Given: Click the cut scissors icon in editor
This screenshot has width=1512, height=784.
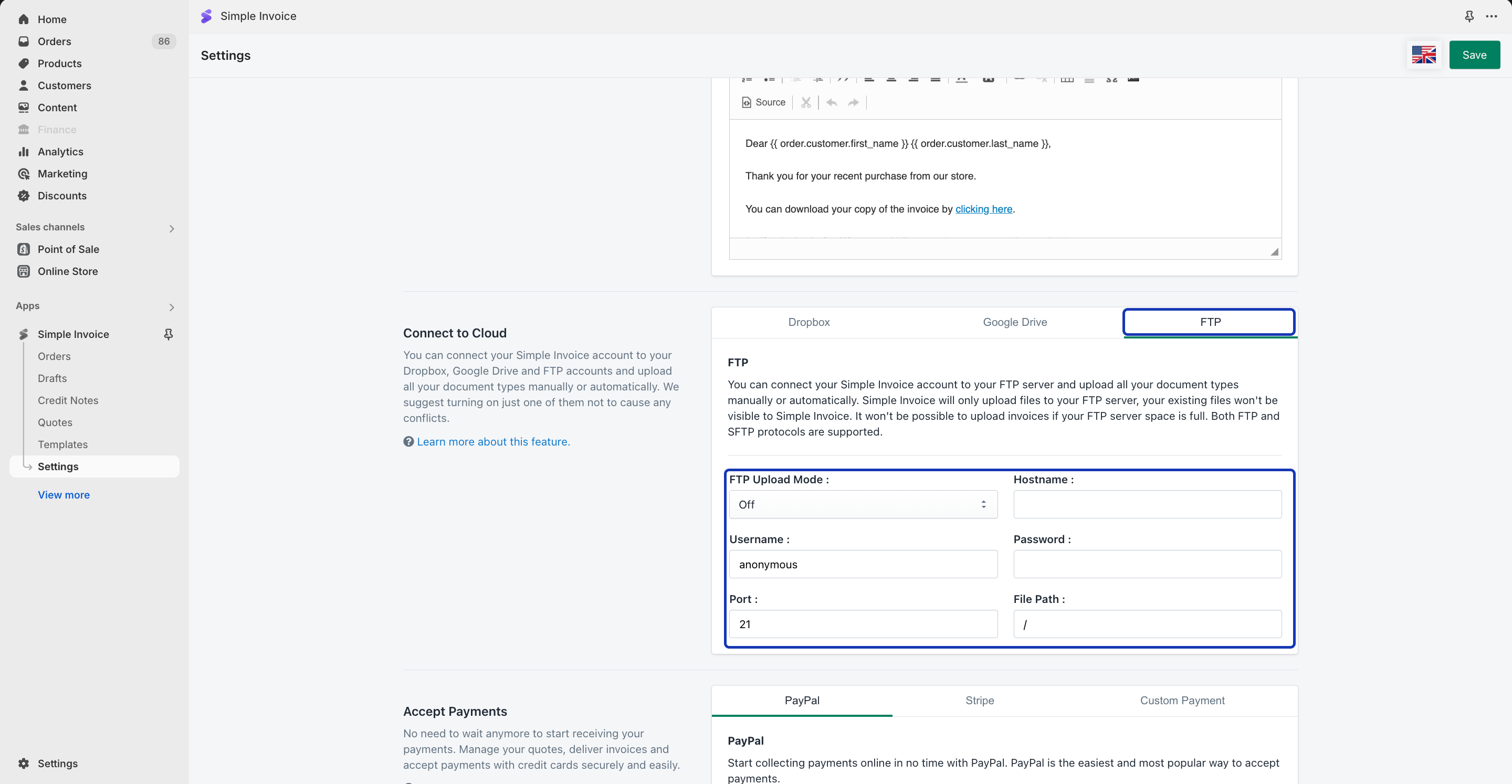Looking at the screenshot, I should coord(806,103).
